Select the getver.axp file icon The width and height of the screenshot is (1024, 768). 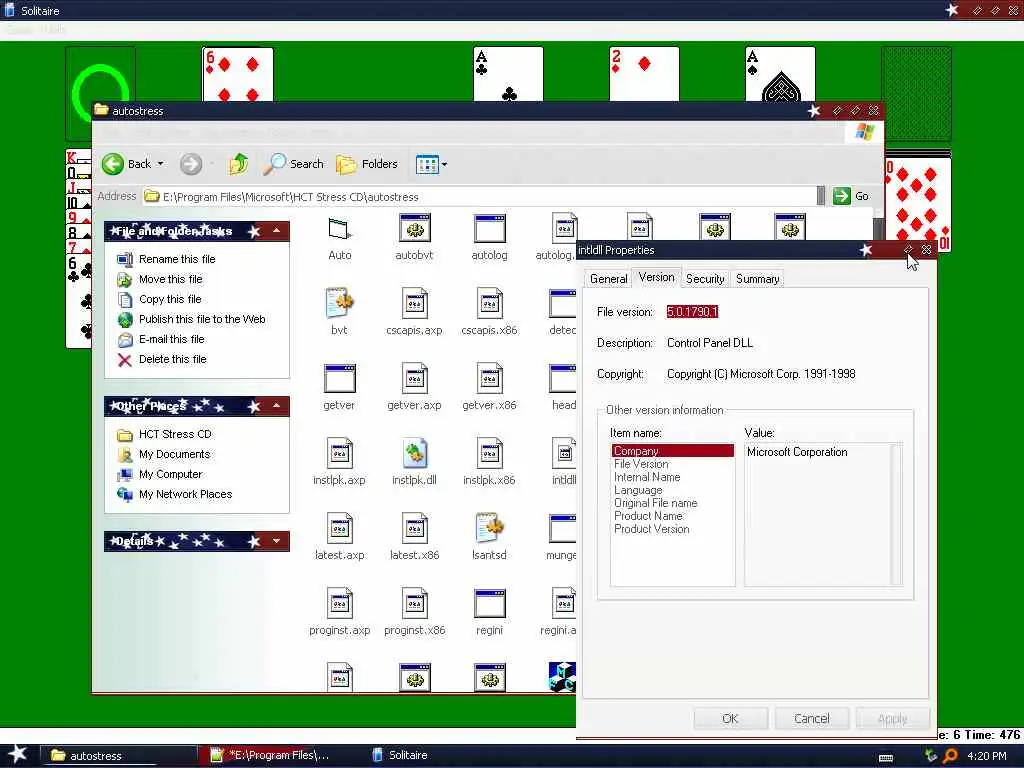pos(415,379)
